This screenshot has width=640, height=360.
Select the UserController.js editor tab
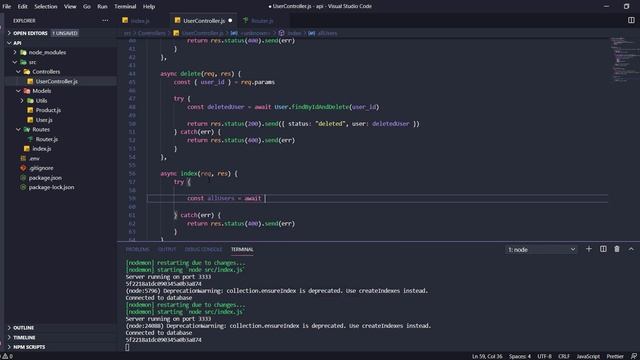203,20
